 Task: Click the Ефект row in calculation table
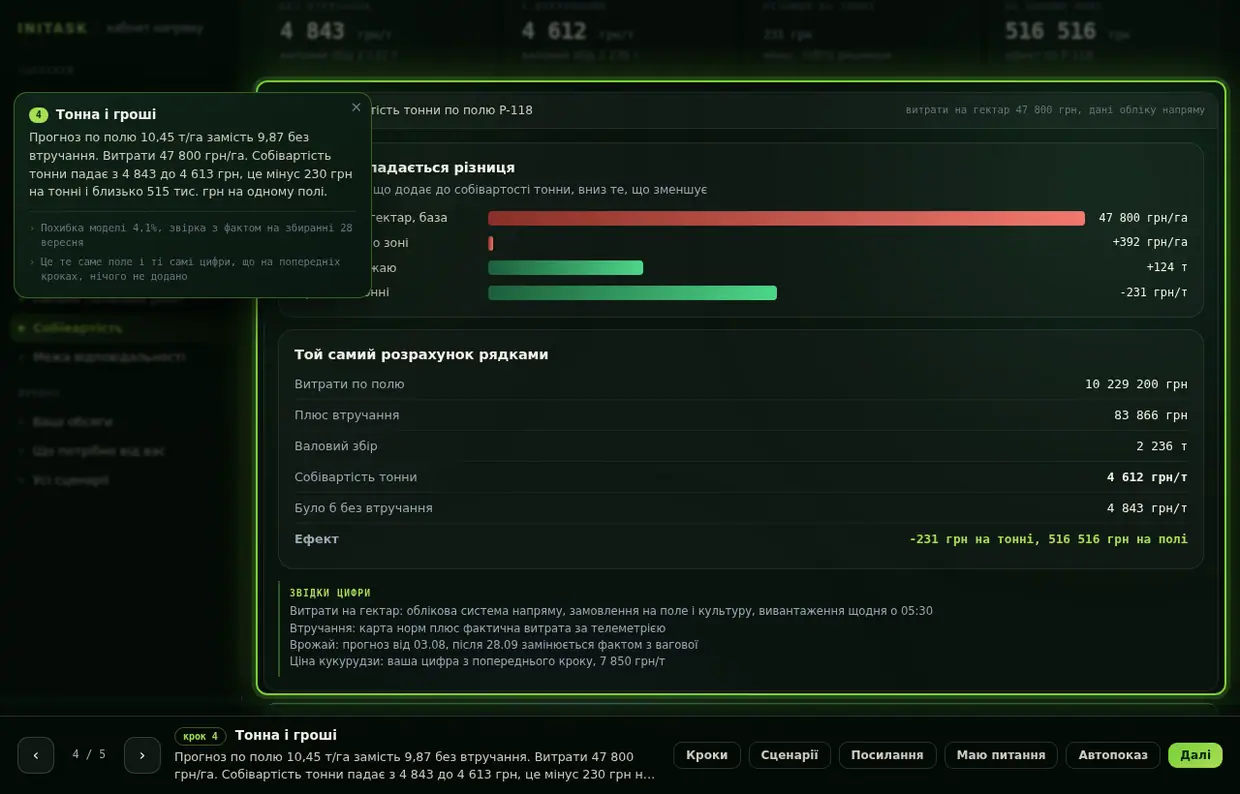(741, 539)
